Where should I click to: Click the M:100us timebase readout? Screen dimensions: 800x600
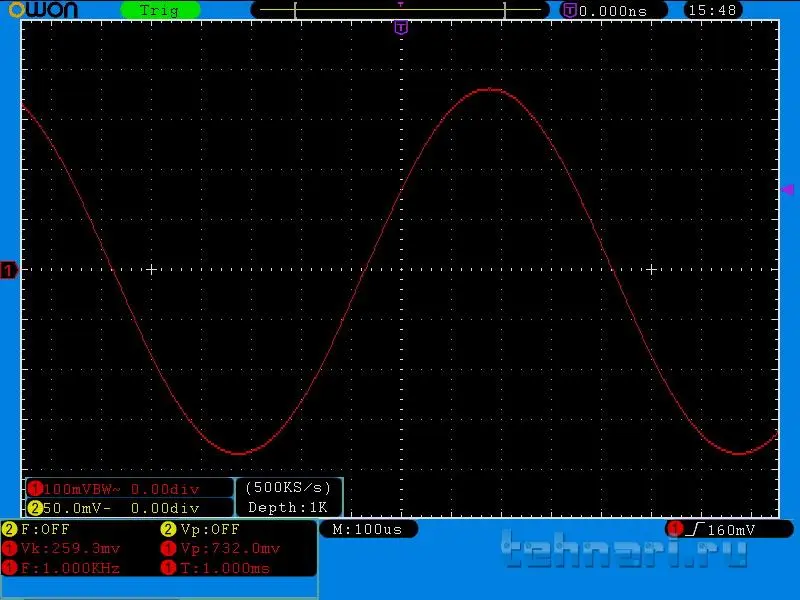(x=368, y=529)
